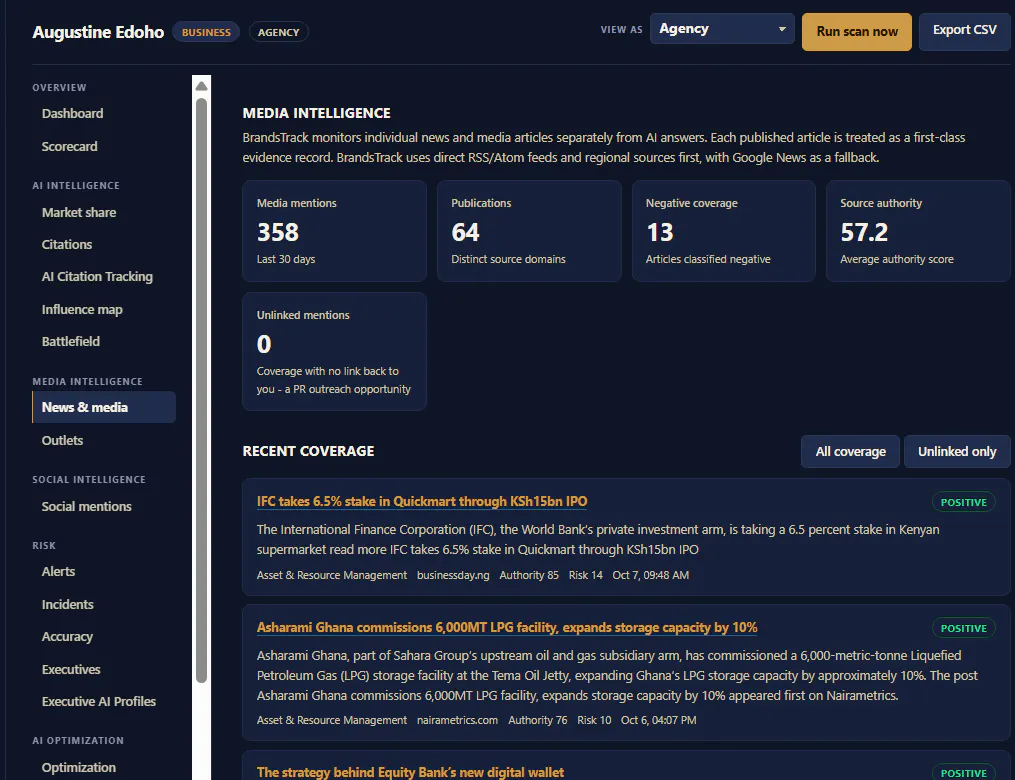Click POSITIVE tag on Asharami article
This screenshot has width=1015, height=780.
tap(963, 629)
